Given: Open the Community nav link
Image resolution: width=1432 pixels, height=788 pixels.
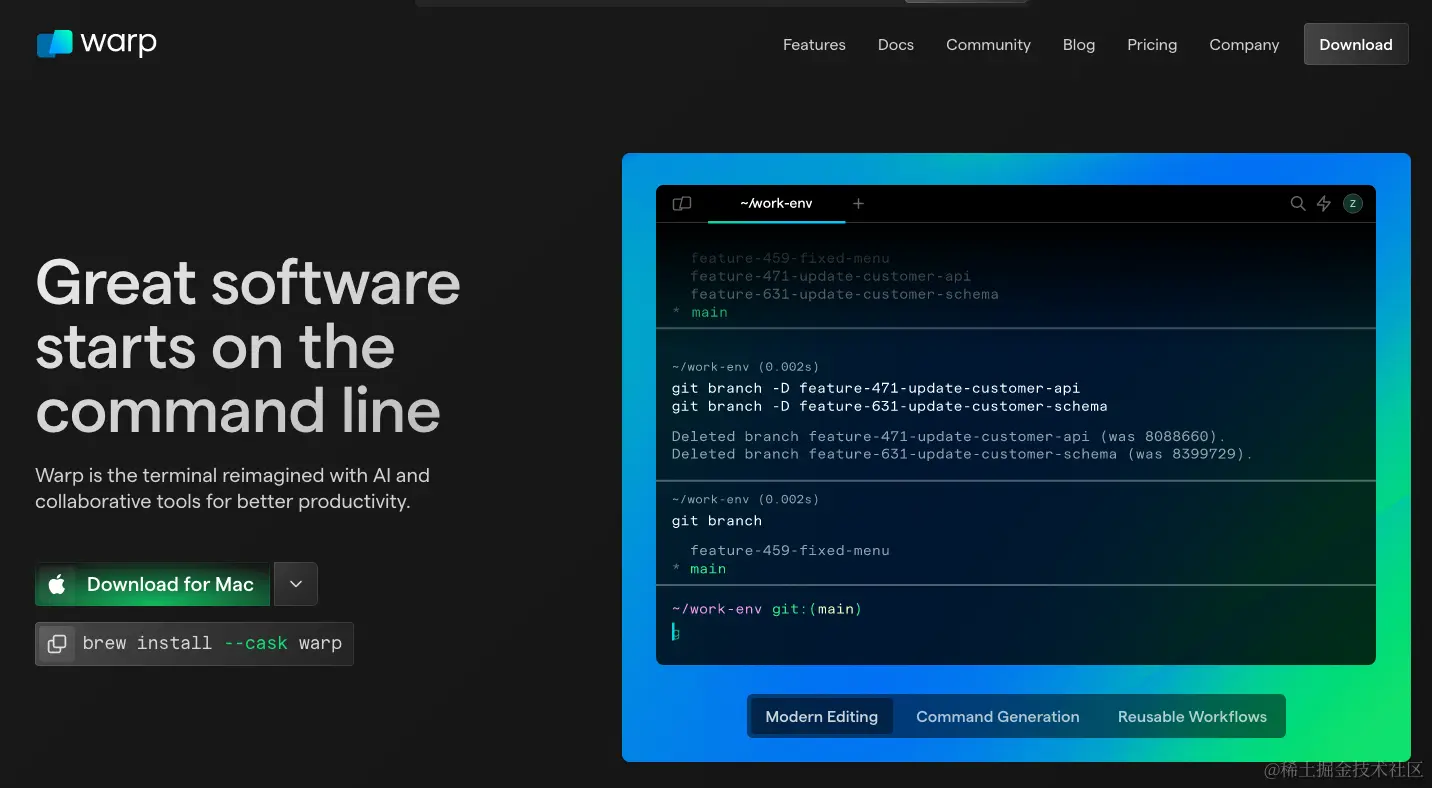Looking at the screenshot, I should point(988,44).
